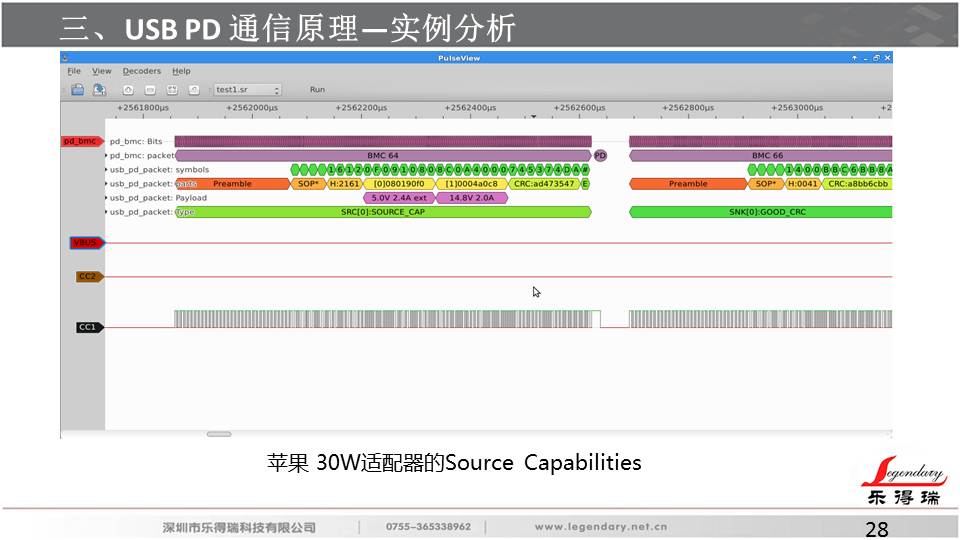Select the VBUS channel label
960x540 pixels.
click(x=86, y=243)
